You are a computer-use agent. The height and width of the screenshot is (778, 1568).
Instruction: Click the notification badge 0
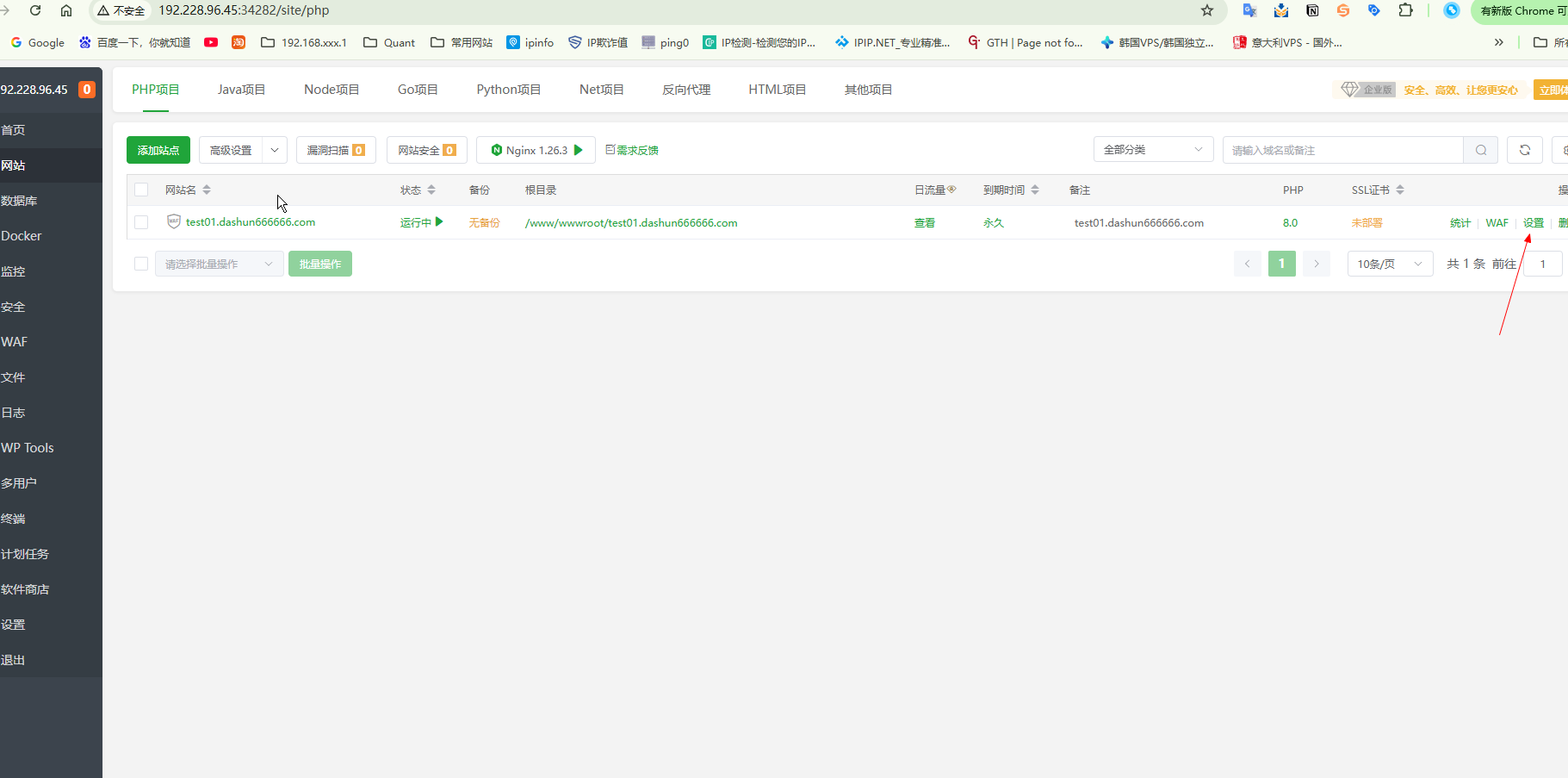tap(87, 90)
